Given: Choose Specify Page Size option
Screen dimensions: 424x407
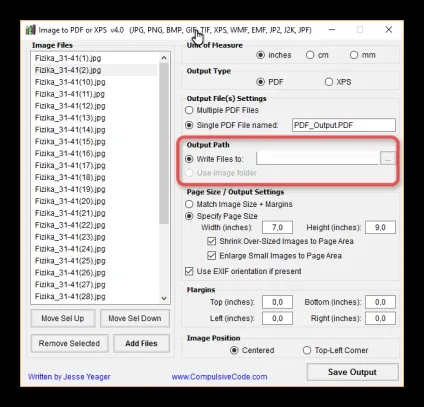Looking at the screenshot, I should [x=189, y=216].
